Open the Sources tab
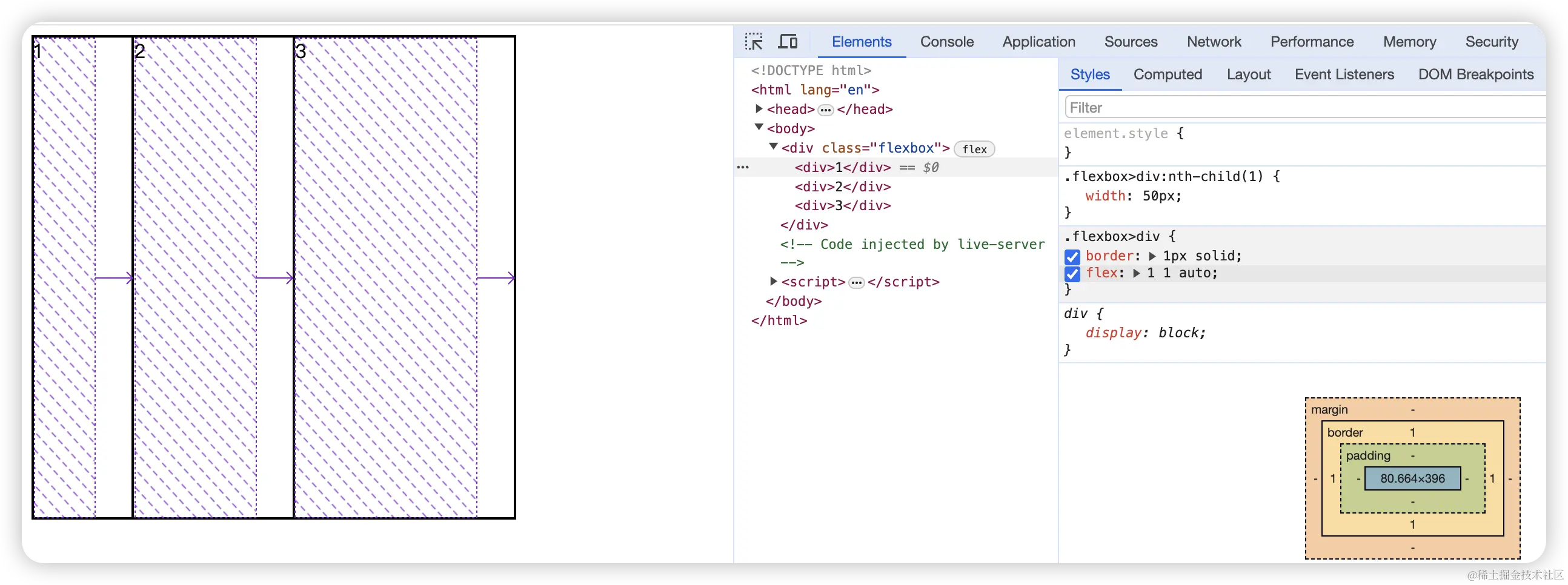This screenshot has width=1568, height=585. click(1131, 41)
